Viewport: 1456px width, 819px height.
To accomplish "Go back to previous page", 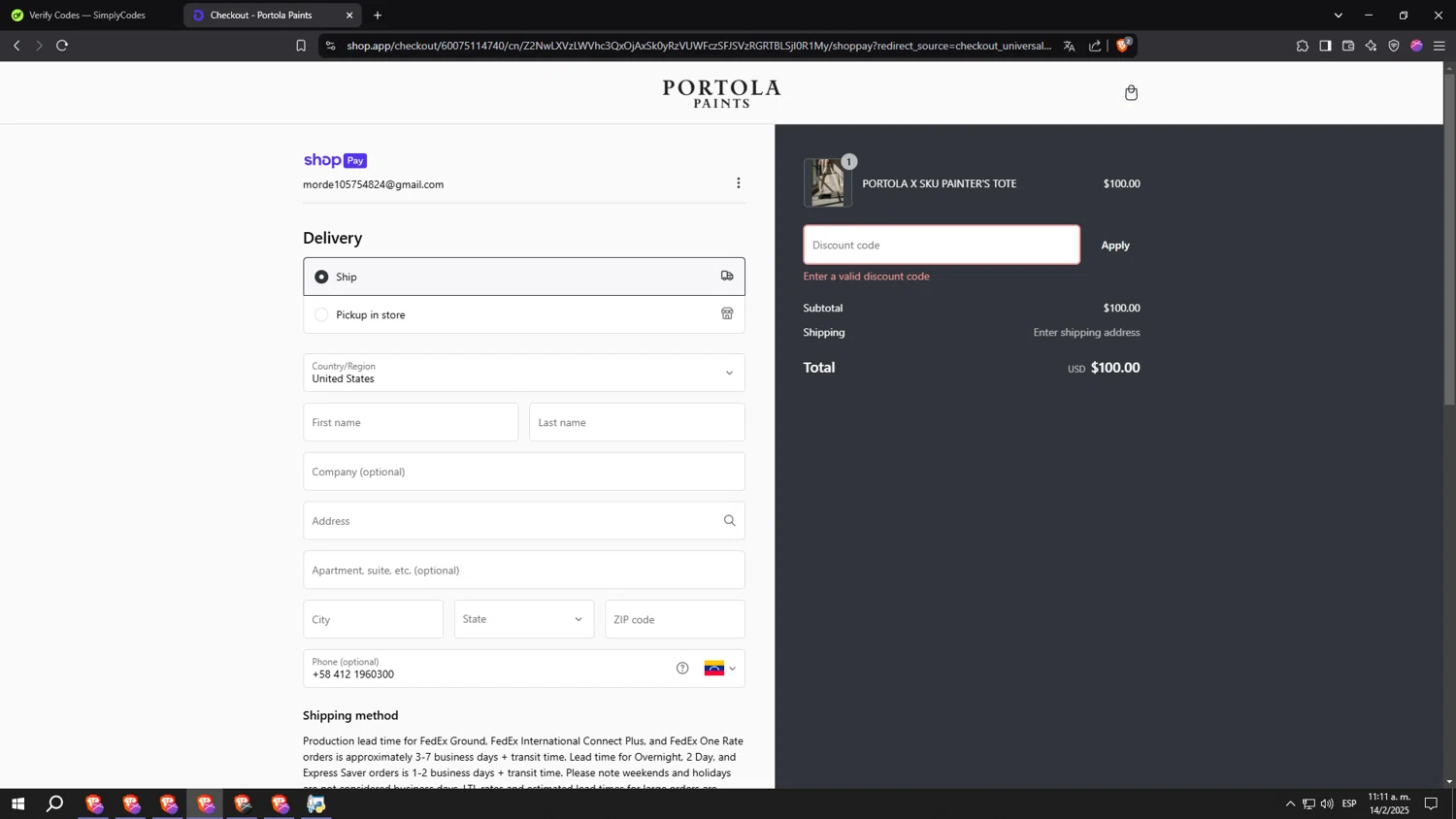I will (x=17, y=46).
